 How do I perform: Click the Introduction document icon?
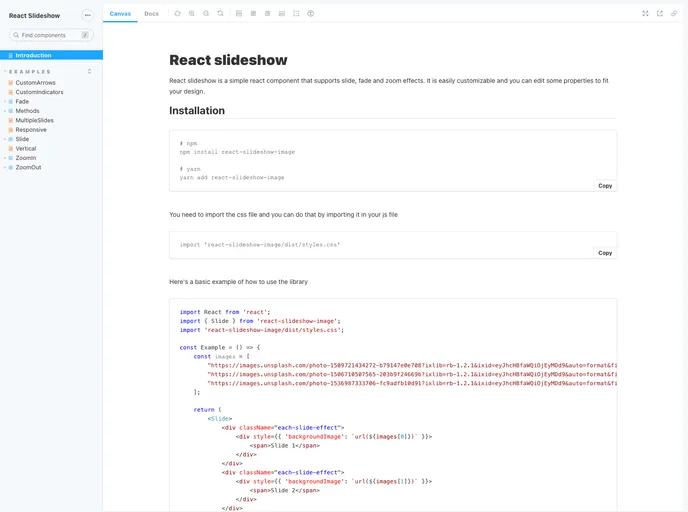tap(11, 55)
